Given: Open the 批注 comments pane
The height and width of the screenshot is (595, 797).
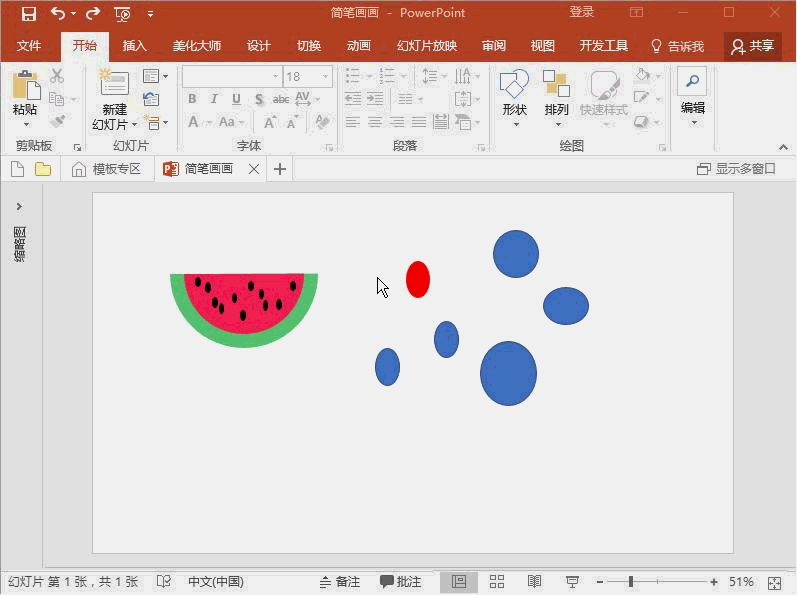Looking at the screenshot, I should [x=401, y=582].
